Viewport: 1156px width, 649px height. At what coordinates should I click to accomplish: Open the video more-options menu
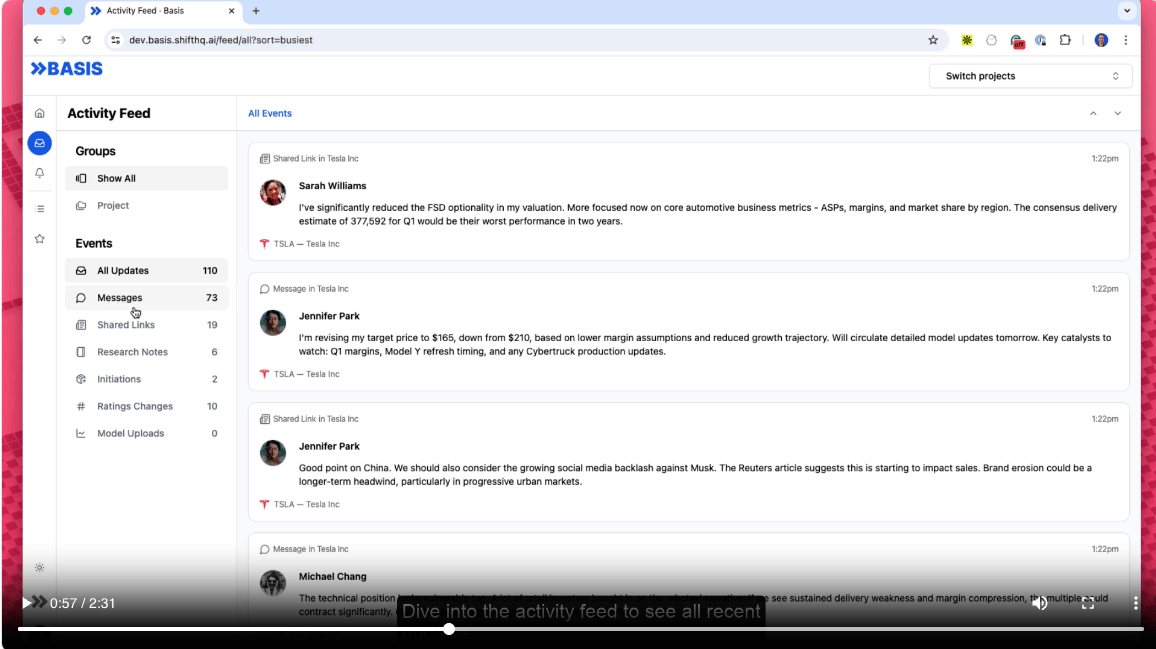[x=1135, y=603]
